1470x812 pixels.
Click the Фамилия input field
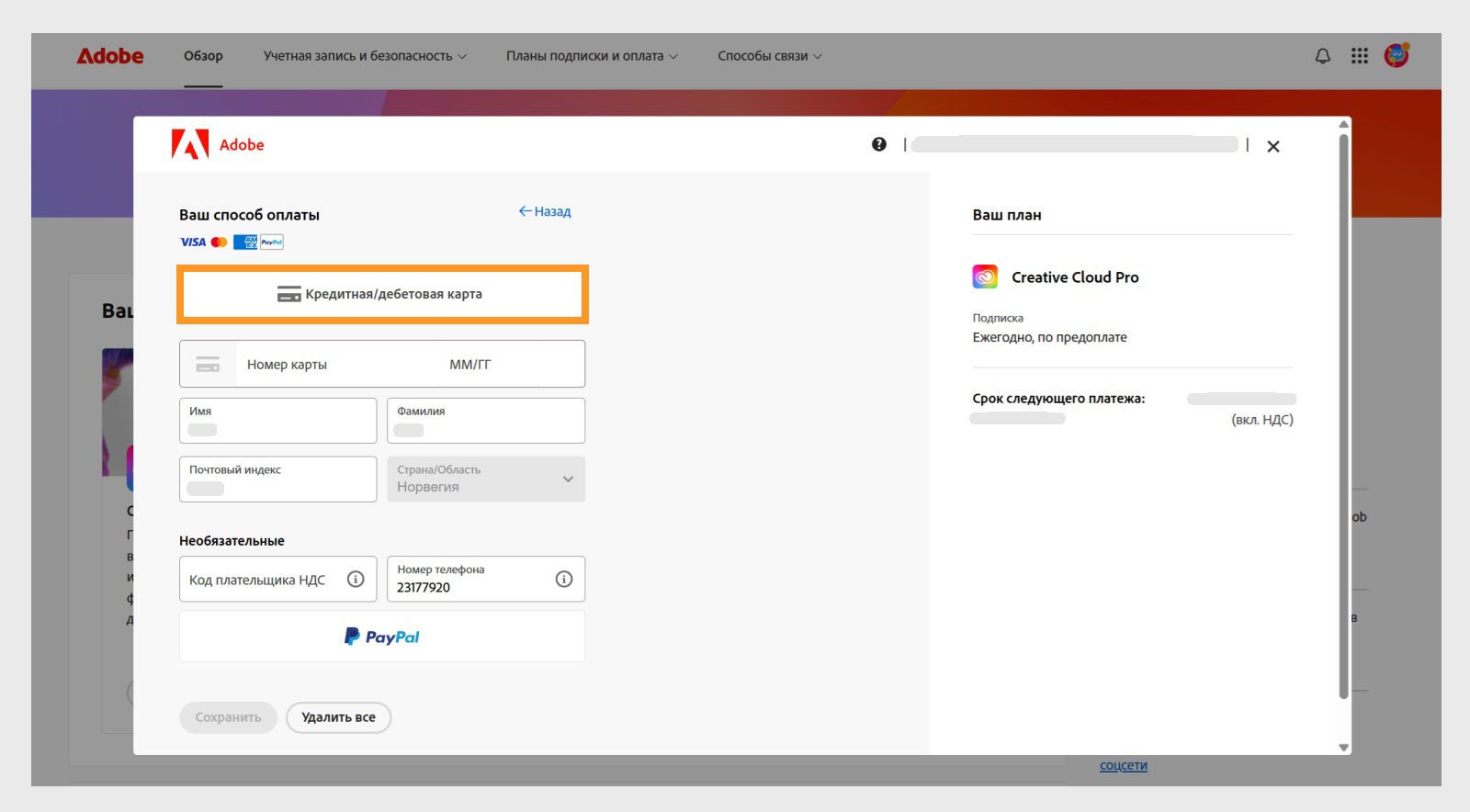[486, 421]
